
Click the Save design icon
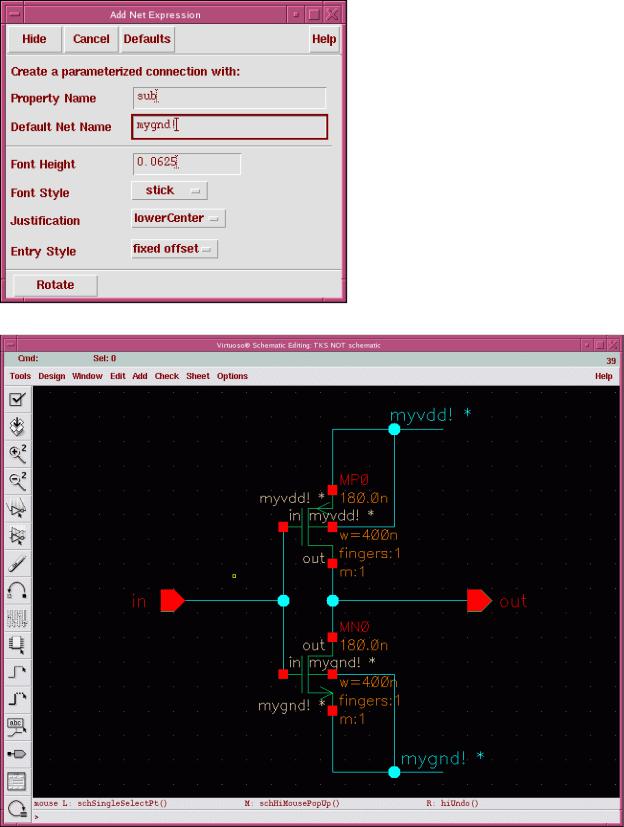point(17,427)
